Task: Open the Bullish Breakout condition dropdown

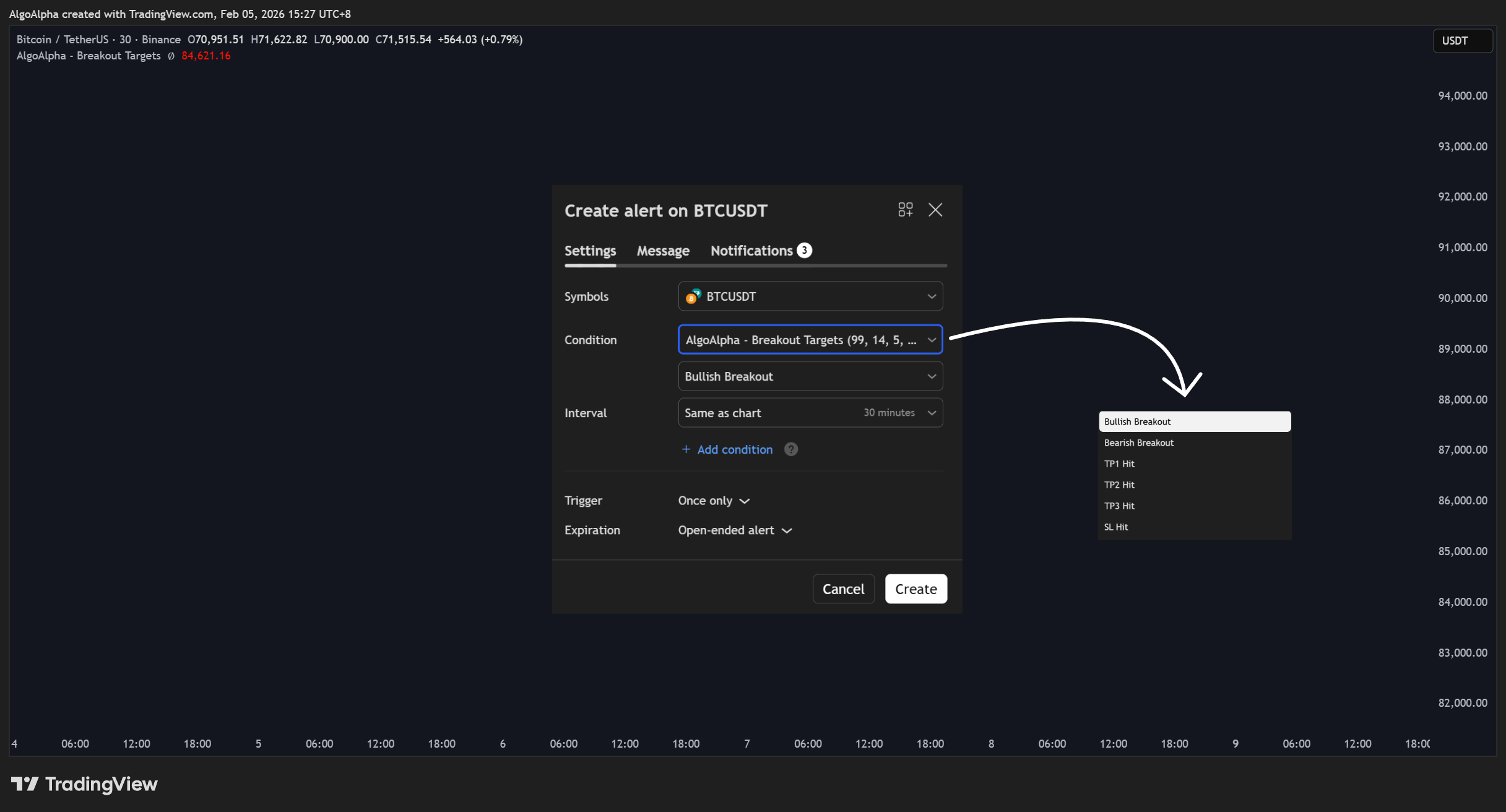Action: [x=810, y=376]
